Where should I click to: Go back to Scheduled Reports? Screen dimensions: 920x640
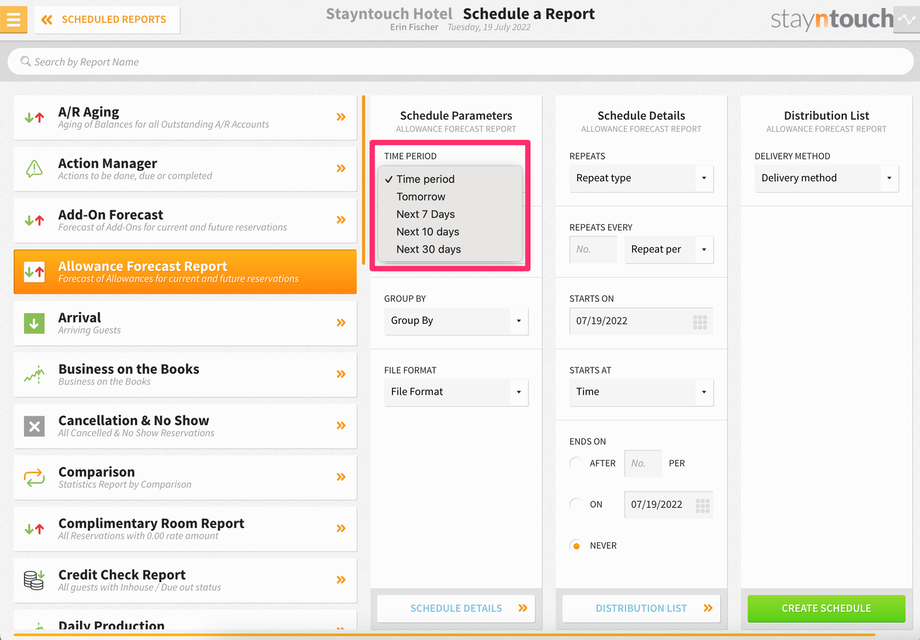pyautogui.click(x=107, y=19)
